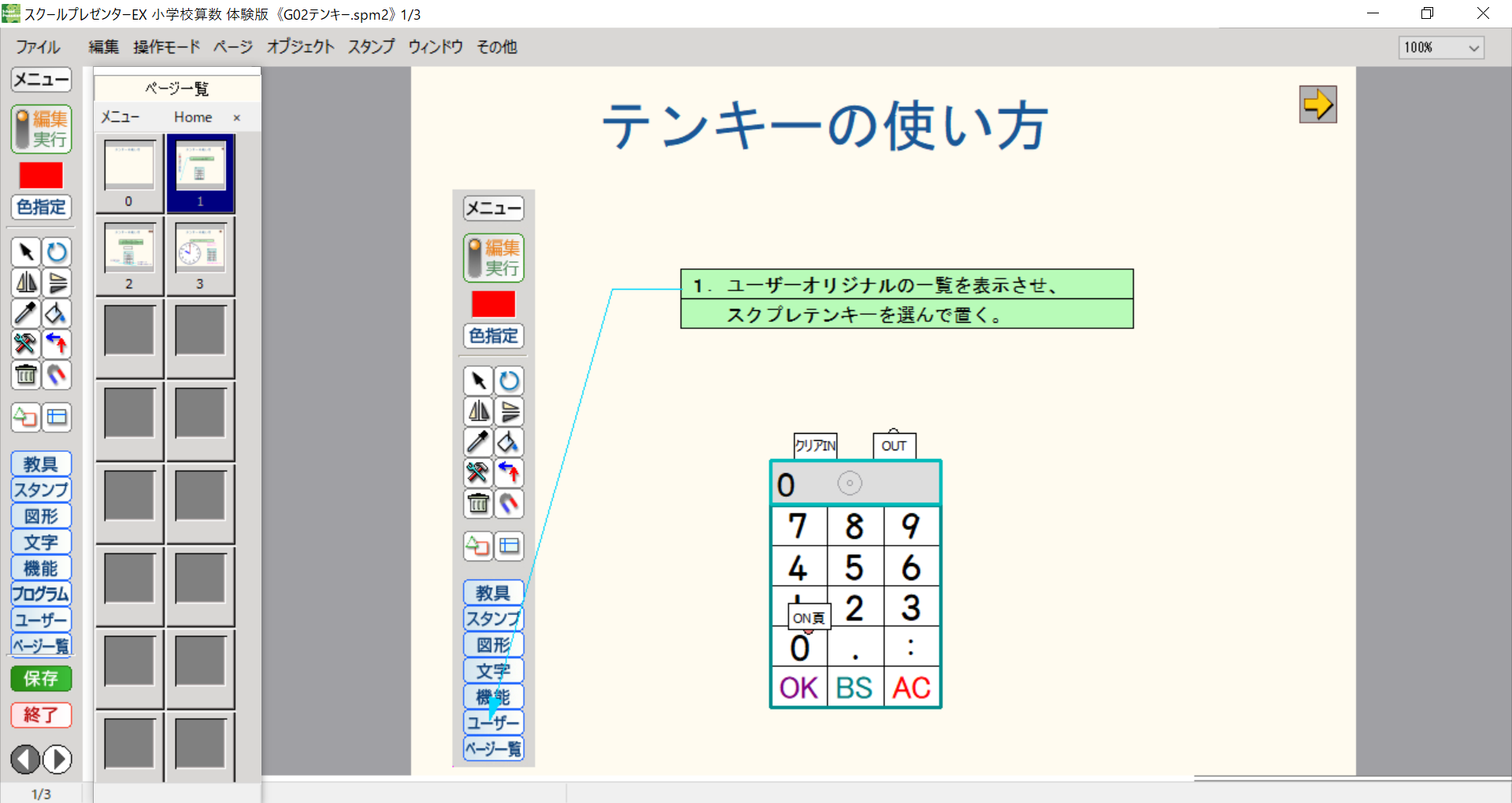The width and height of the screenshot is (1512, 803).
Task: Select page 2 thumbnail
Action: [x=129, y=257]
